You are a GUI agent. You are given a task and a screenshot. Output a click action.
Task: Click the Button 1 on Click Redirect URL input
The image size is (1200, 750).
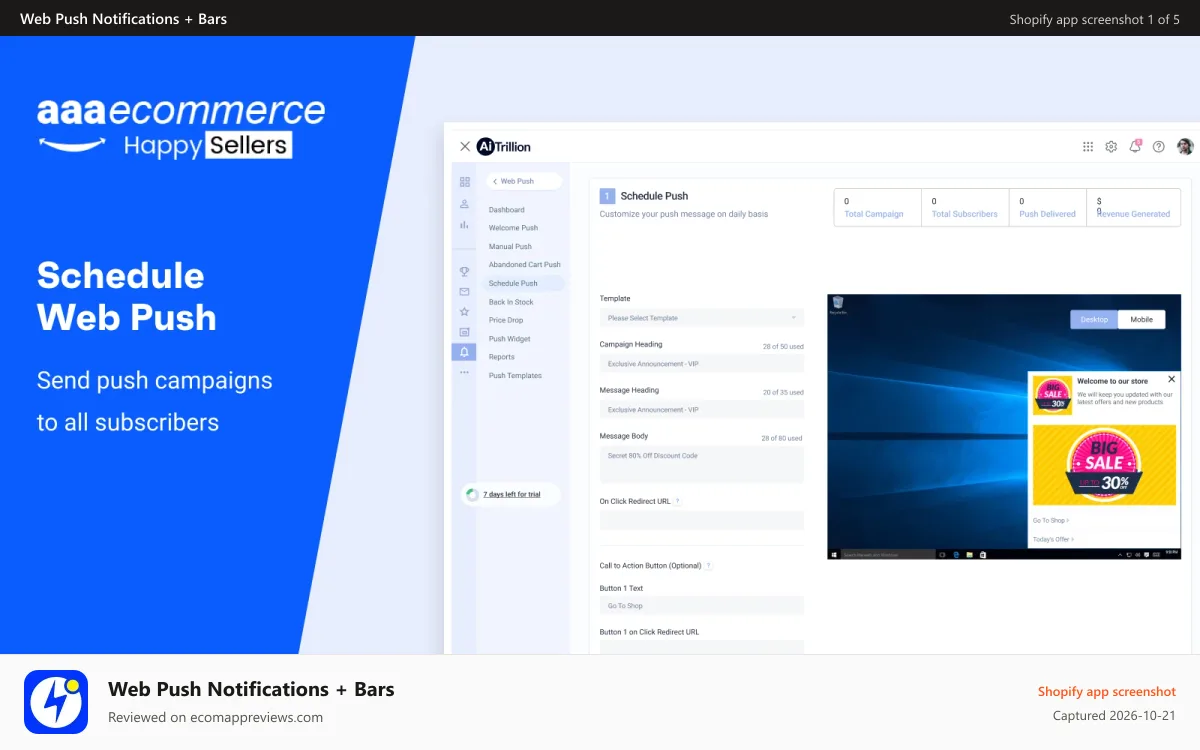tap(702, 647)
